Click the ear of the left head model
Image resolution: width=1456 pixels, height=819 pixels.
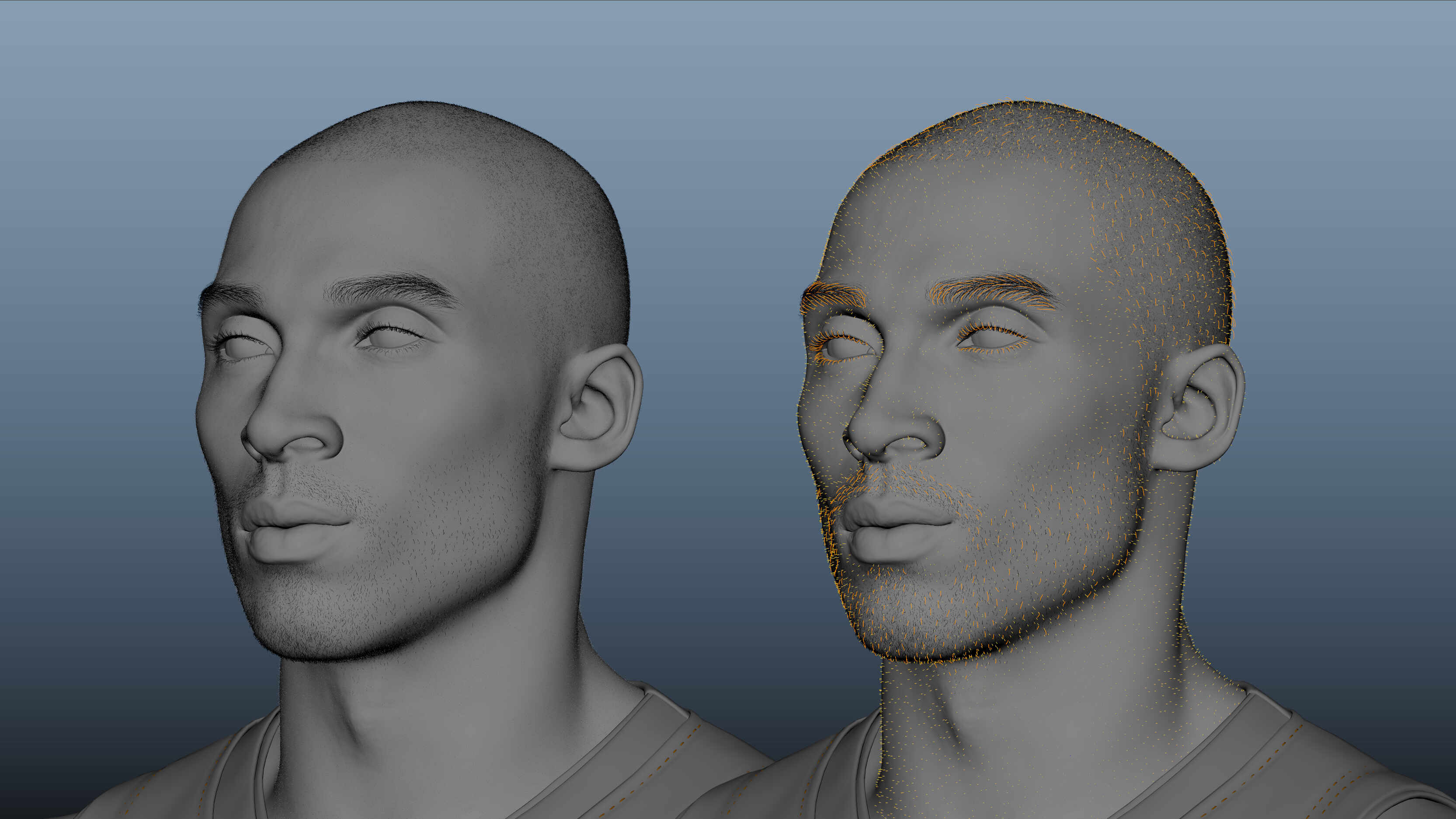[598, 408]
